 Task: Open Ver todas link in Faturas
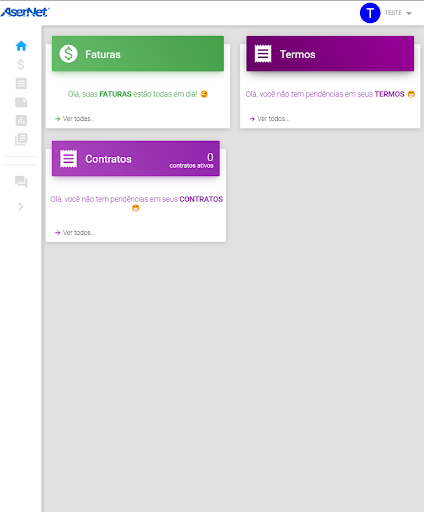[78, 119]
